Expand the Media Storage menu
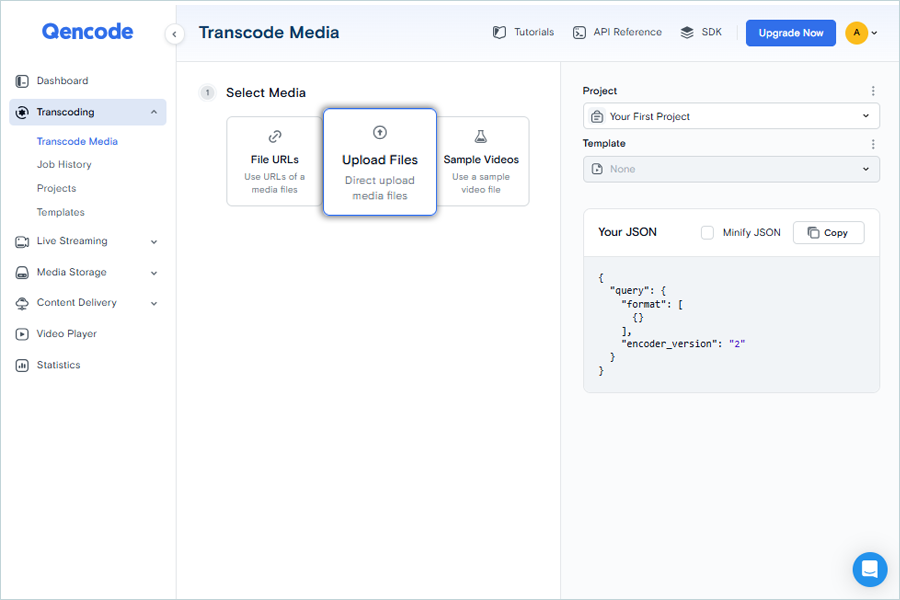900x600 pixels. (153, 272)
